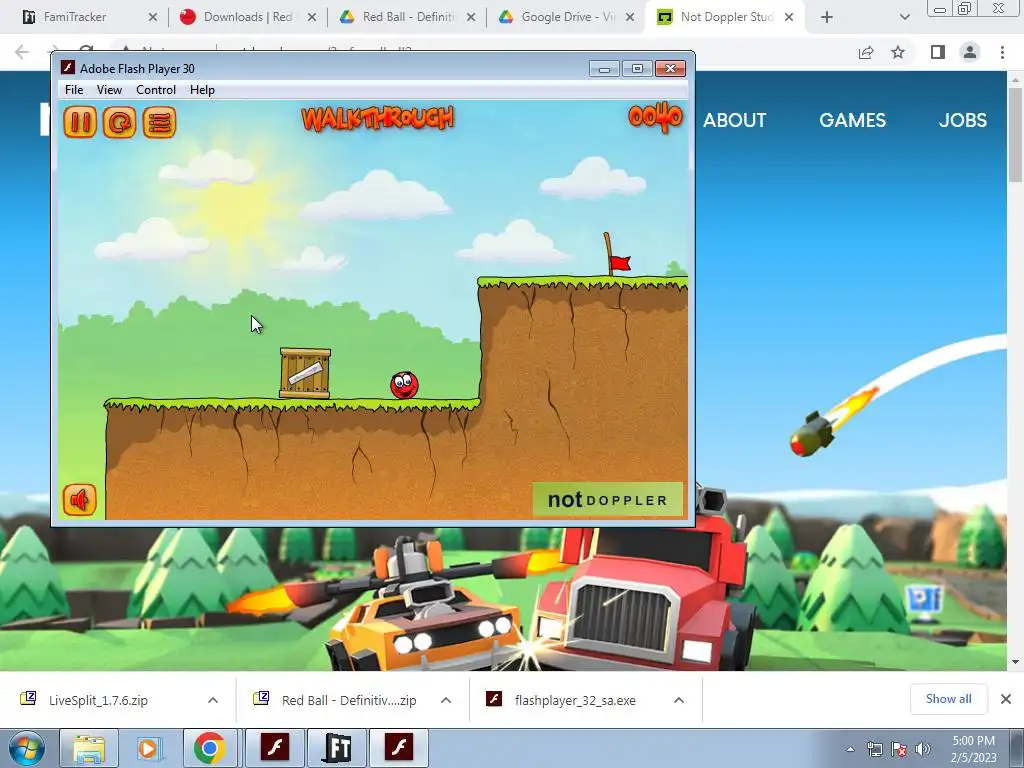Open Chrome three-dot menu
The image size is (1024, 768).
click(x=1002, y=52)
